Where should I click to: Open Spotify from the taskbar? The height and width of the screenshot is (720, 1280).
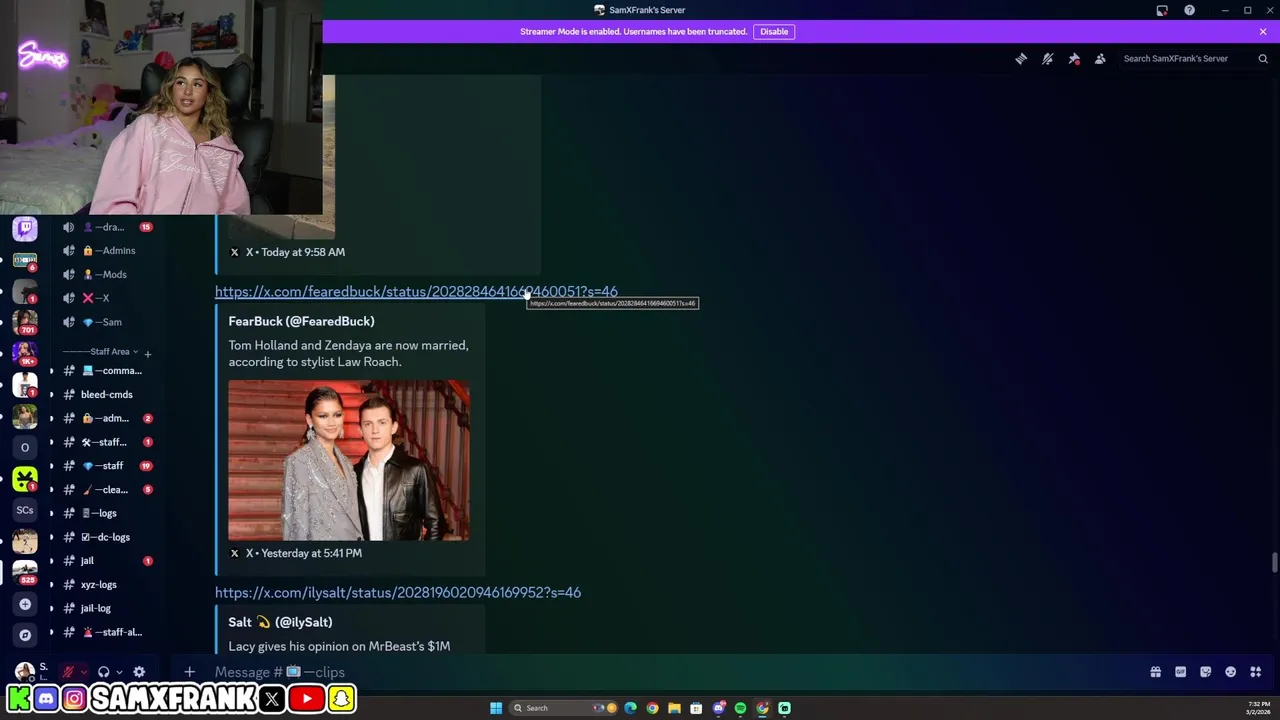coord(740,708)
